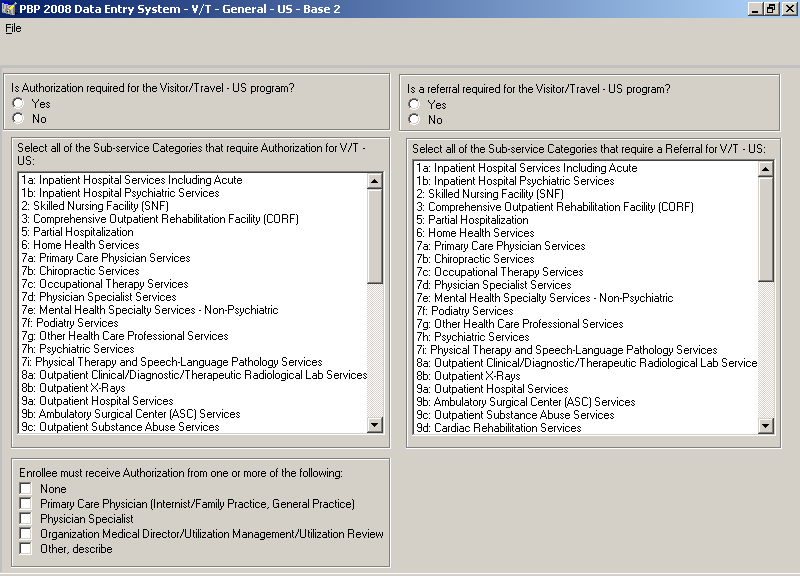The image size is (800, 576).
Task: Select 7a: Primary Care Physician in Authorization list
Action: (x=193, y=258)
